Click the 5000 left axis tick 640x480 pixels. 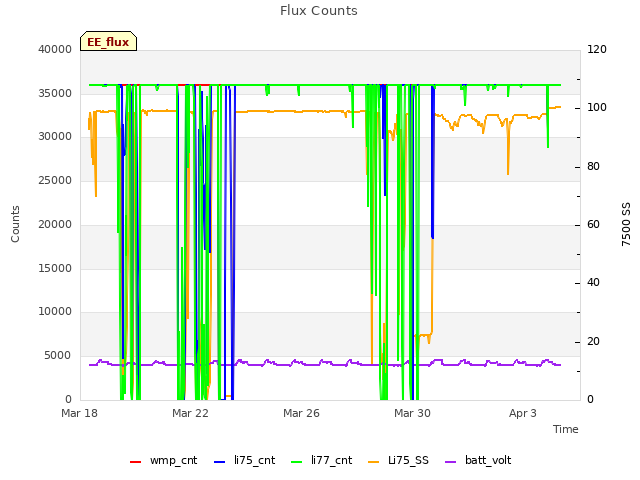(x=58, y=356)
